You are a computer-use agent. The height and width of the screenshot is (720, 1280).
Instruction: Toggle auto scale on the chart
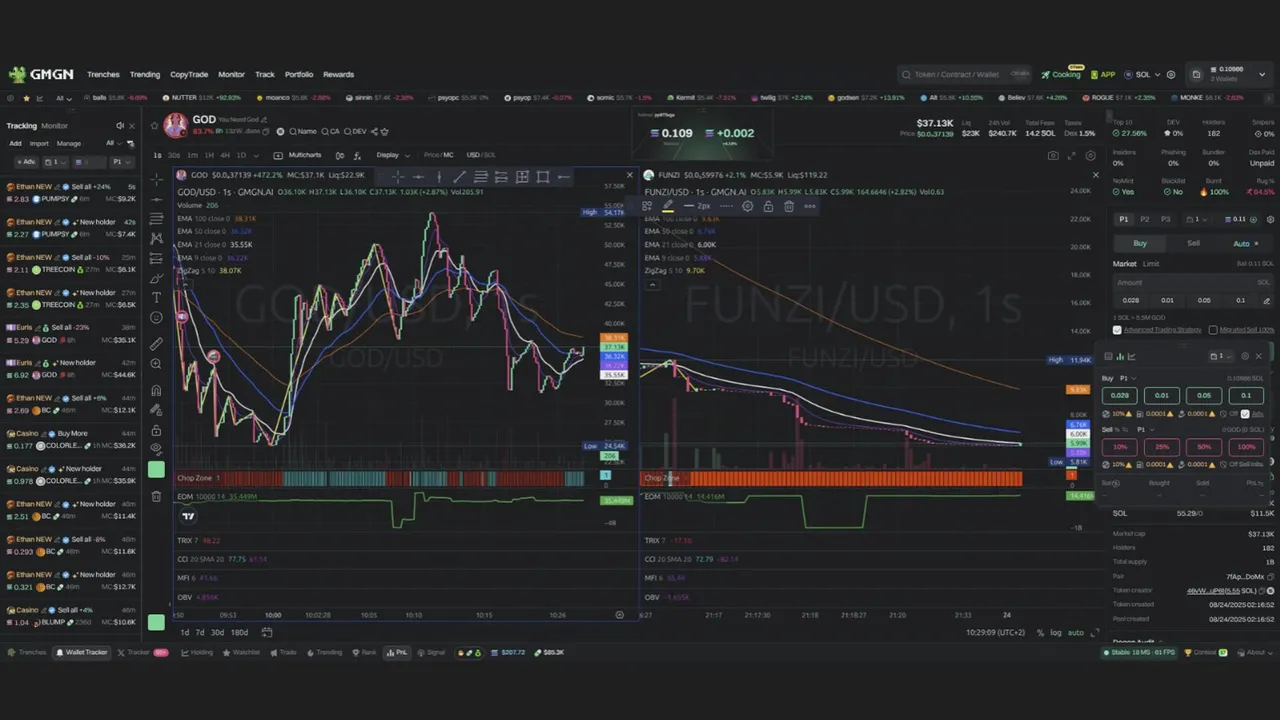pos(1076,633)
